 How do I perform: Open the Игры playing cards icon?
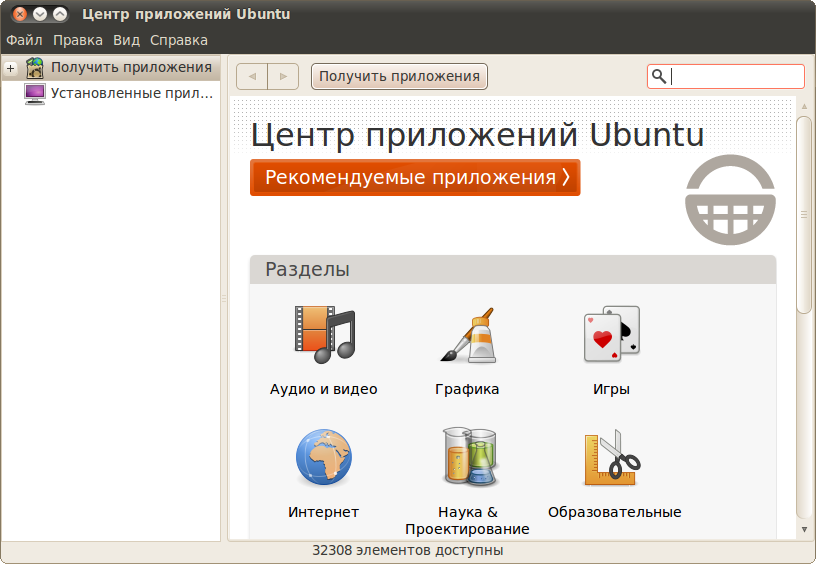pos(611,334)
